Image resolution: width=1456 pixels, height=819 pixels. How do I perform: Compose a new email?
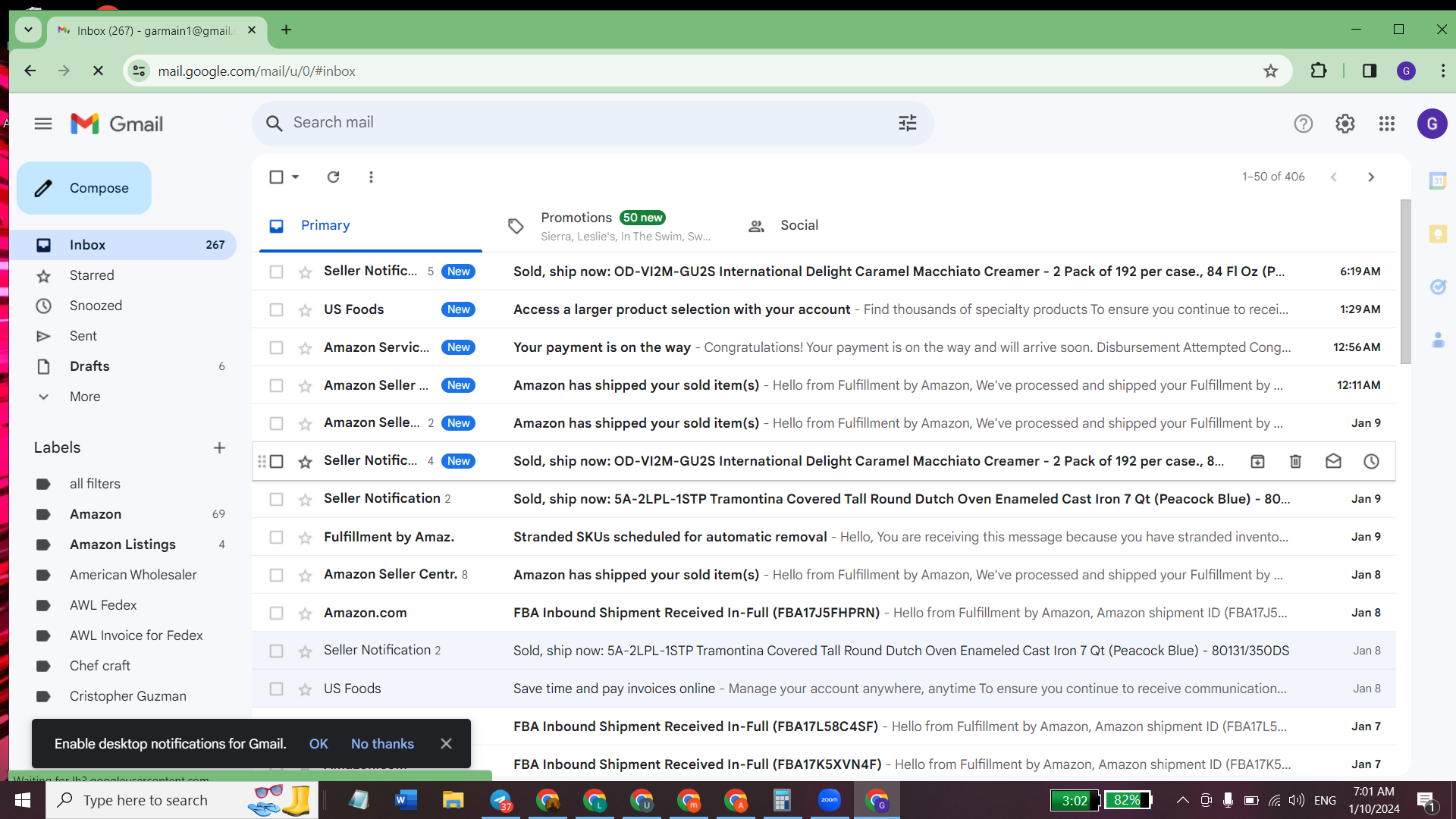(84, 188)
